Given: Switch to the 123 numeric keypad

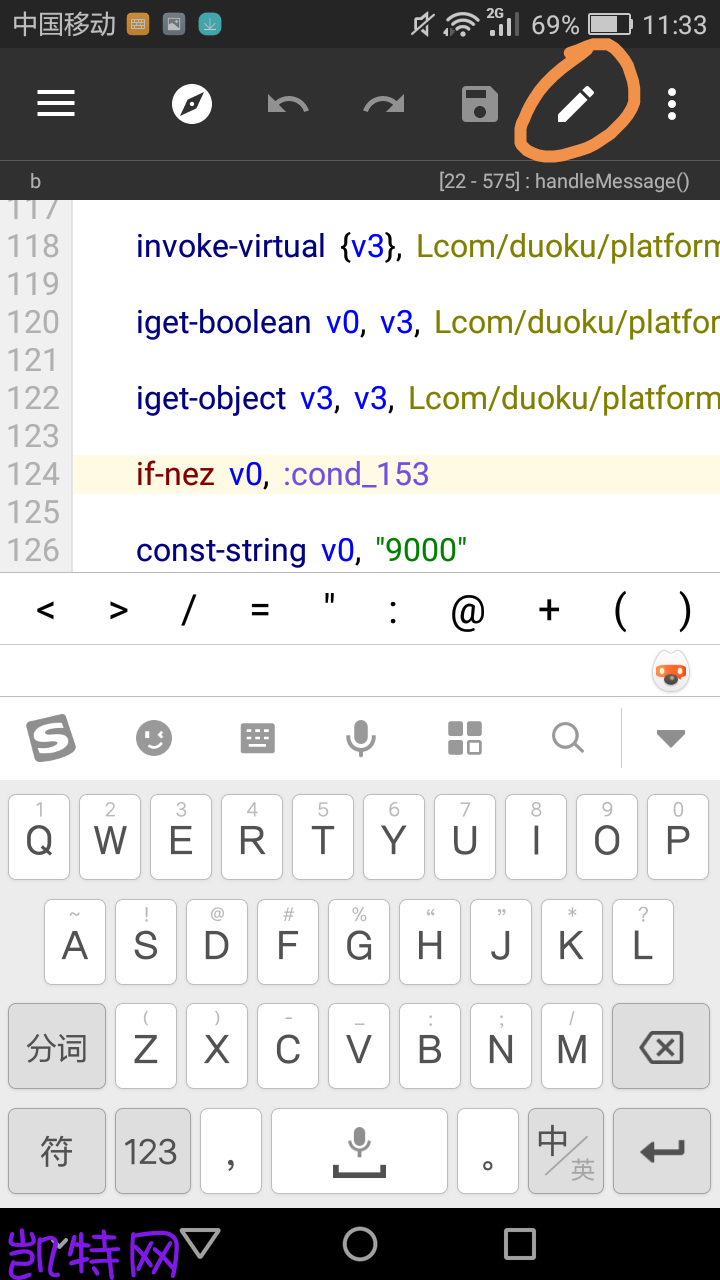Looking at the screenshot, I should coord(151,1151).
